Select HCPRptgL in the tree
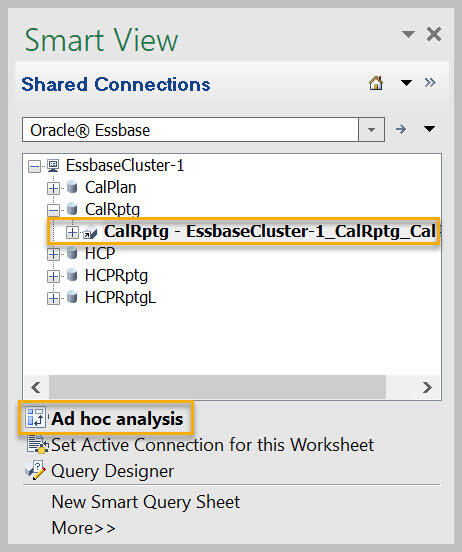This screenshot has width=462, height=552. pos(120,298)
